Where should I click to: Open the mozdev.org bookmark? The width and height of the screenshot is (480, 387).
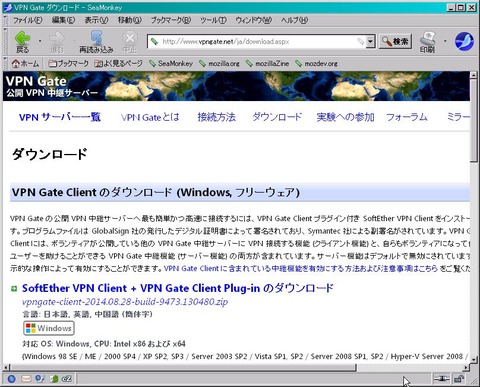(317, 63)
